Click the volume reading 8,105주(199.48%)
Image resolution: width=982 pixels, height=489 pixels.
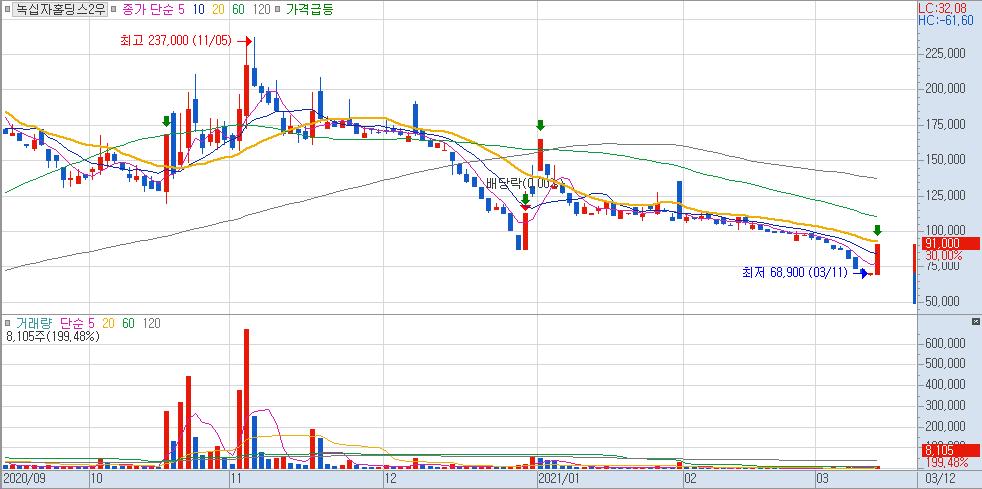coord(53,336)
